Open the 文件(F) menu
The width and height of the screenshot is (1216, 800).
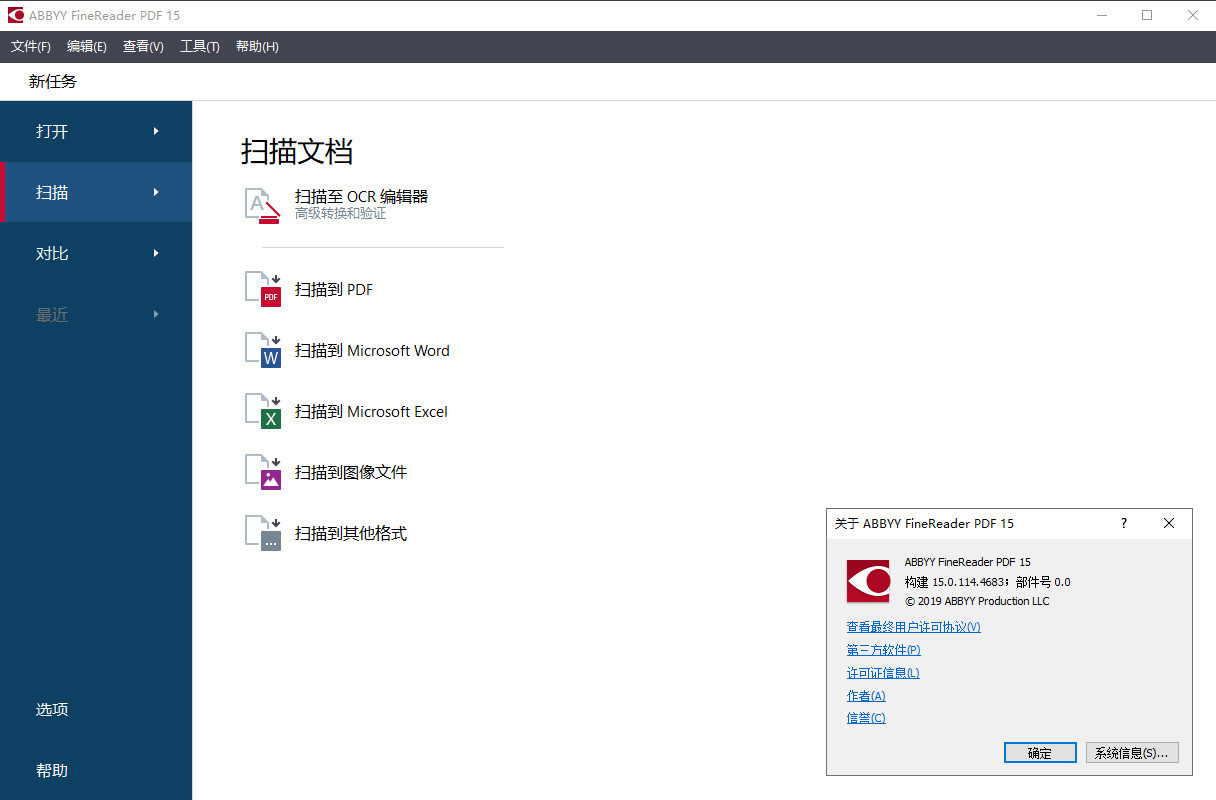(x=31, y=47)
